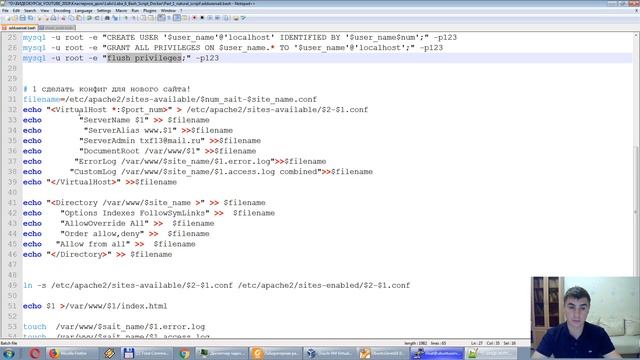Open the Search menu
The image size is (640, 360).
(30, 11)
